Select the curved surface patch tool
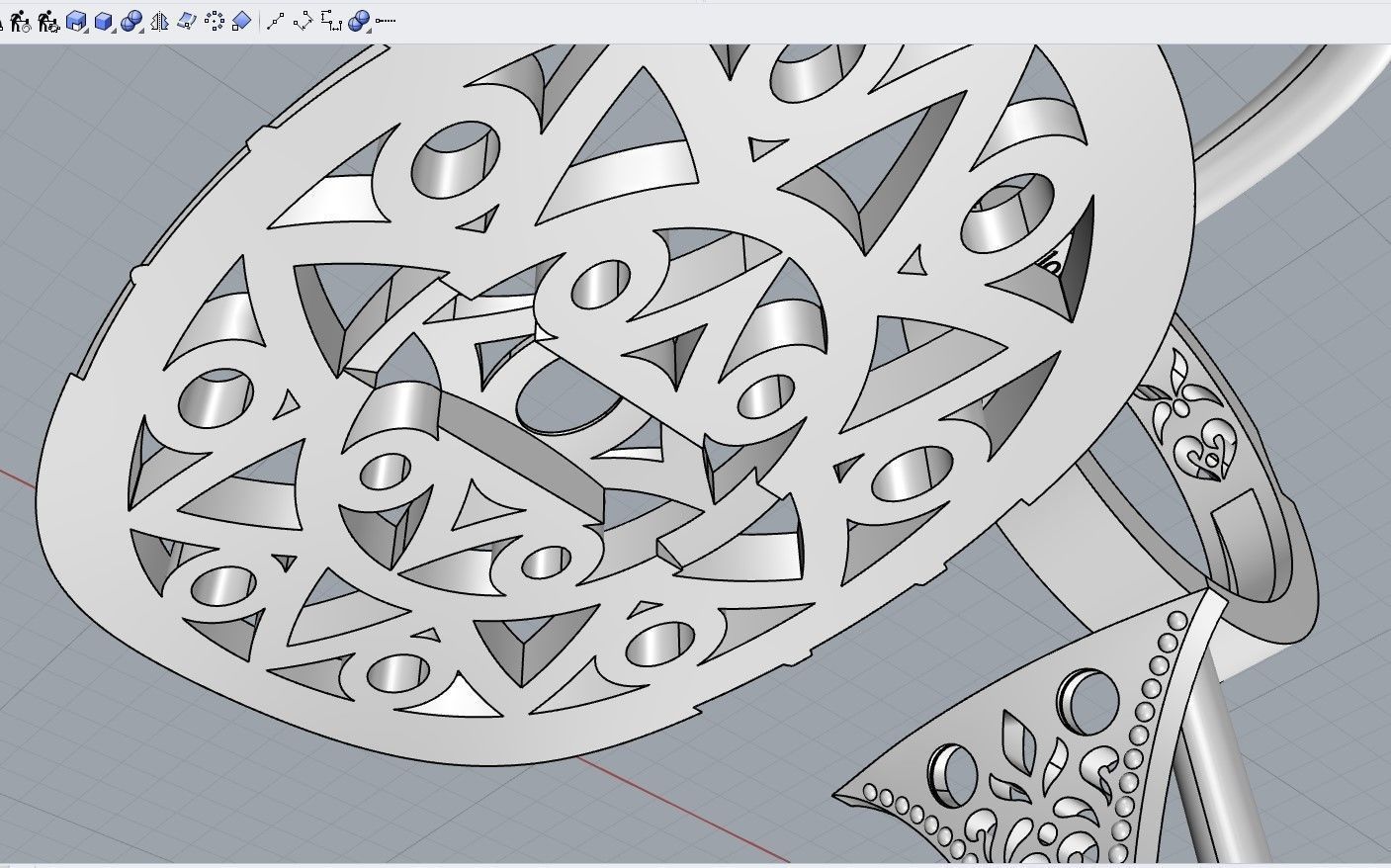The image size is (1391, 868). (x=186, y=20)
